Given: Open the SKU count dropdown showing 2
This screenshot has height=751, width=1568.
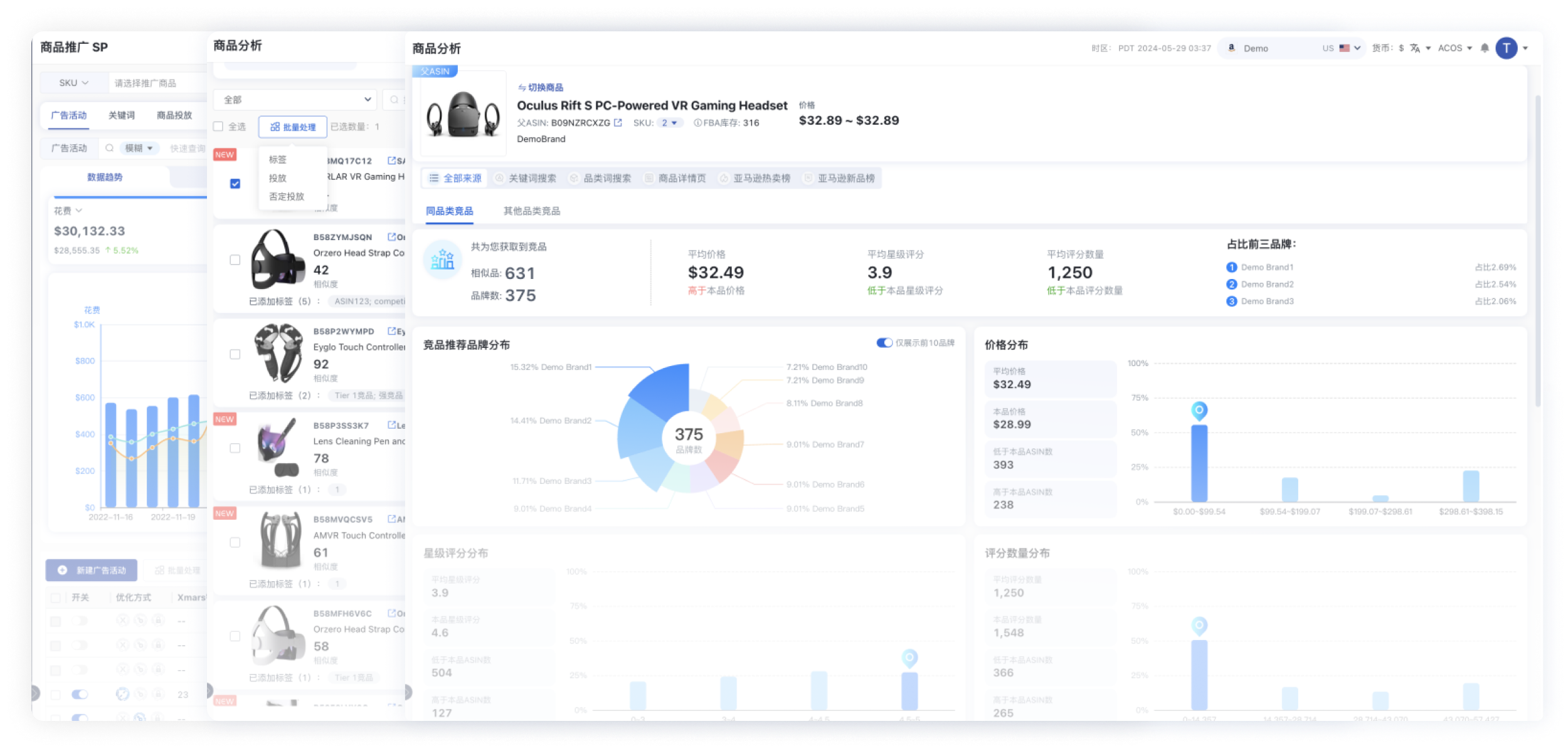Looking at the screenshot, I should click(x=669, y=123).
